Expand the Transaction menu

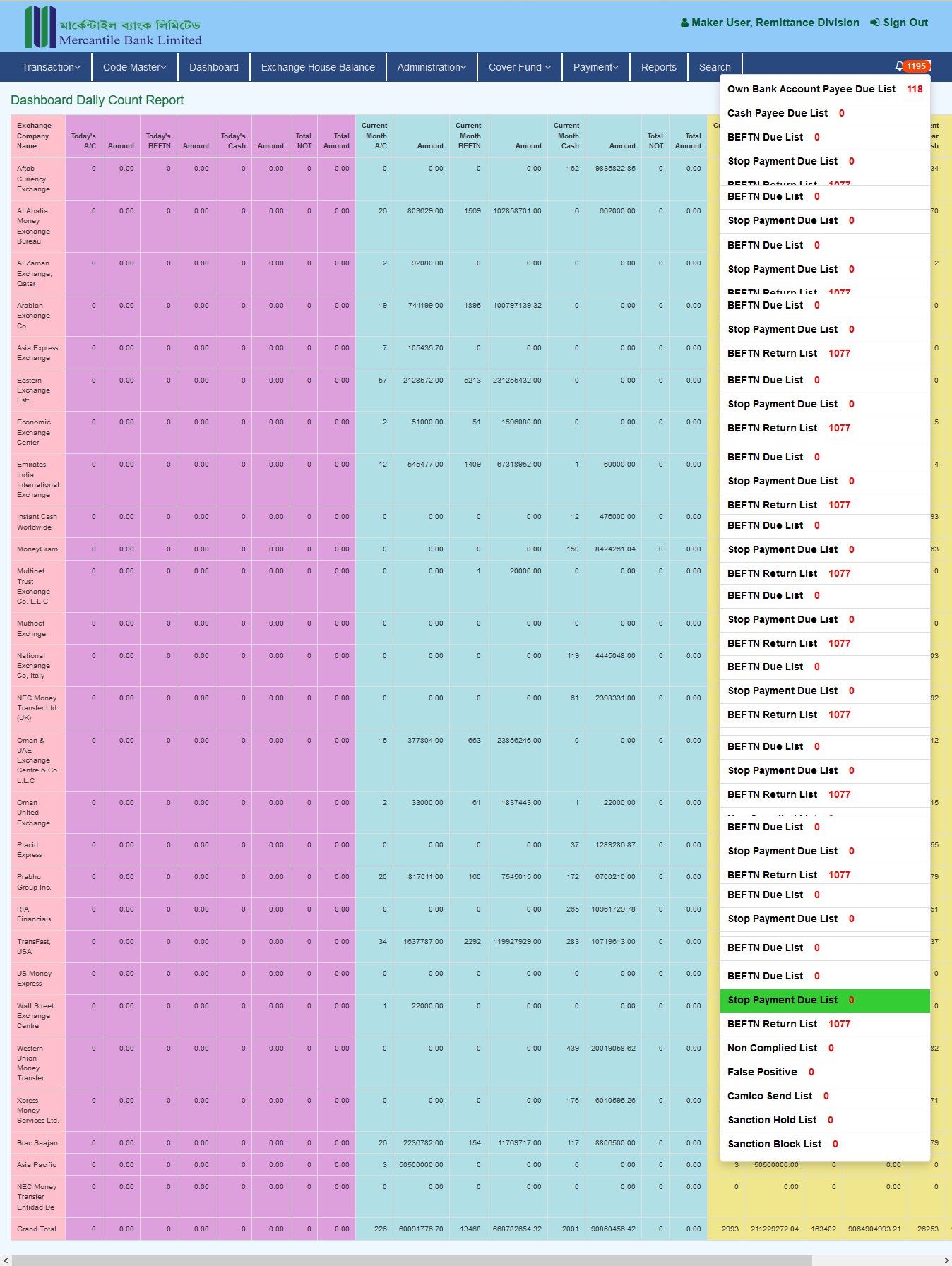pos(51,67)
